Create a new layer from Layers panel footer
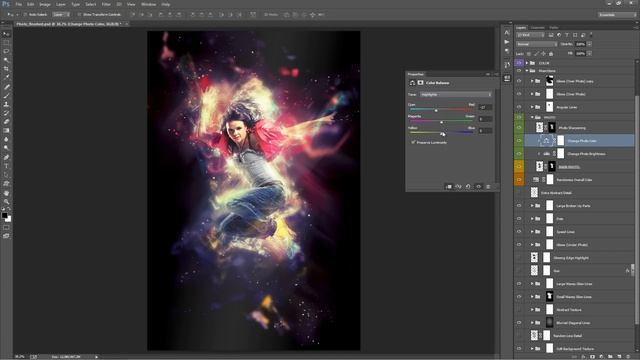The width and height of the screenshot is (640, 360). [x=619, y=357]
